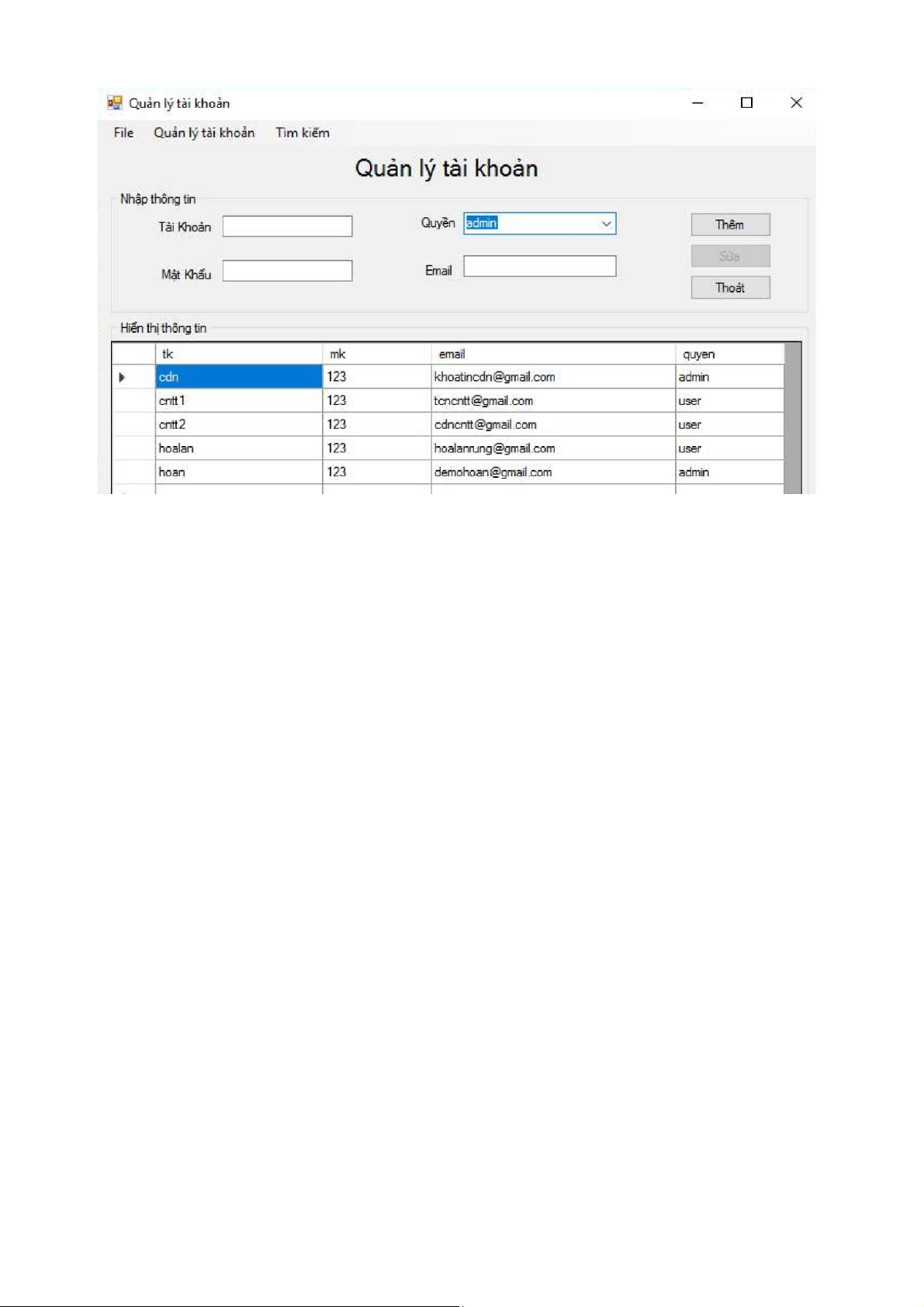
Task: Select the cntt1 account cell
Action: coord(238,401)
